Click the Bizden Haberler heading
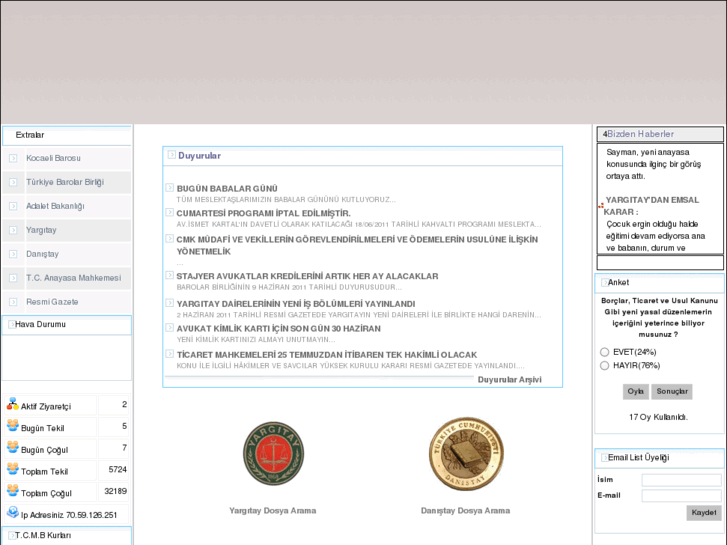Screen dimensions: 727x545 click(x=640, y=134)
